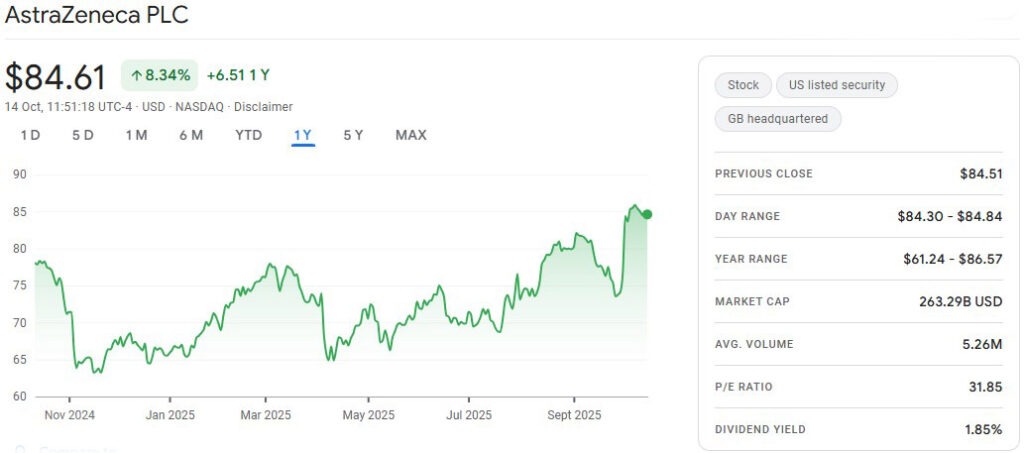This screenshot has width=1024, height=453.
Task: Click the 70 y-axis label
Action: pyautogui.click(x=20, y=322)
